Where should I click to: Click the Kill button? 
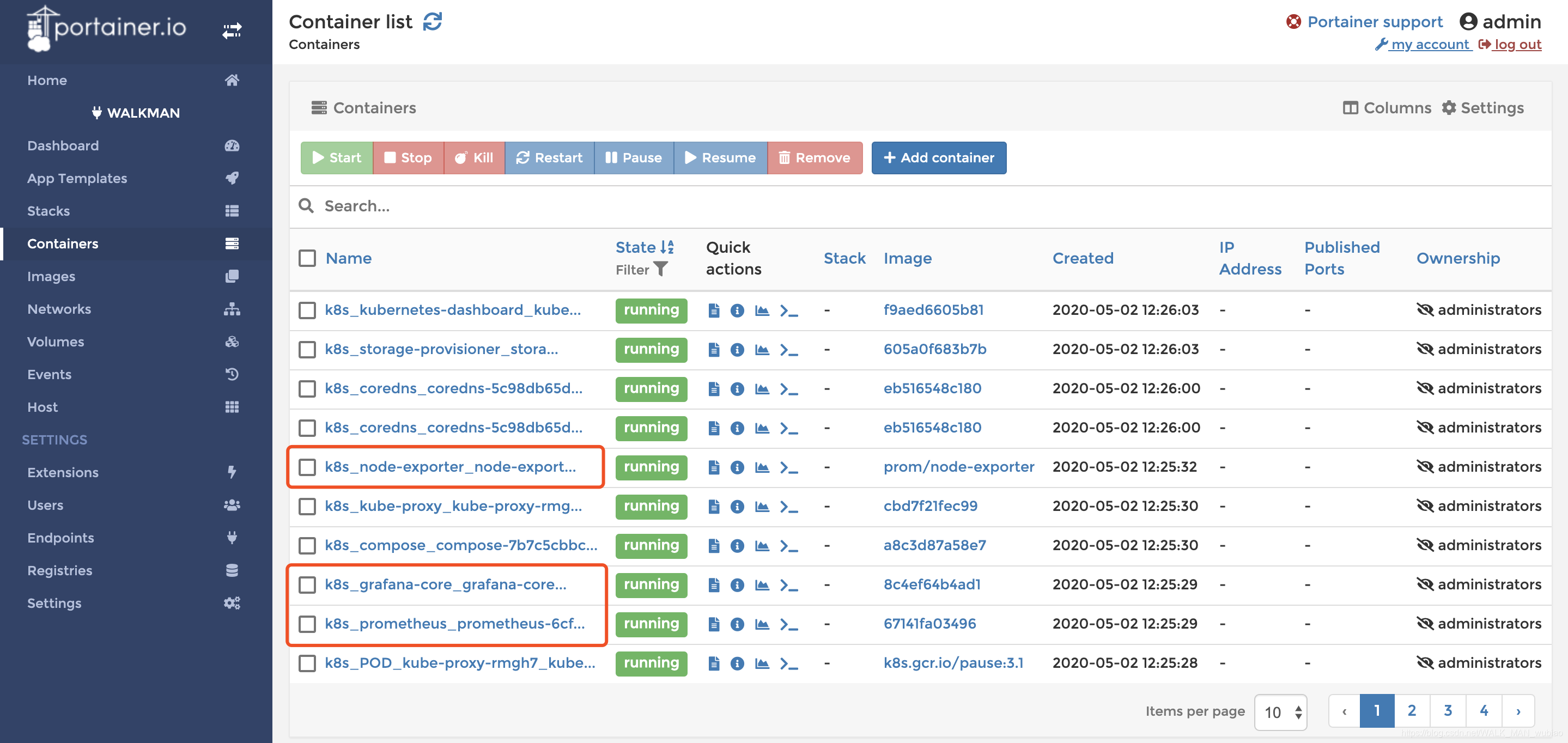click(x=474, y=157)
